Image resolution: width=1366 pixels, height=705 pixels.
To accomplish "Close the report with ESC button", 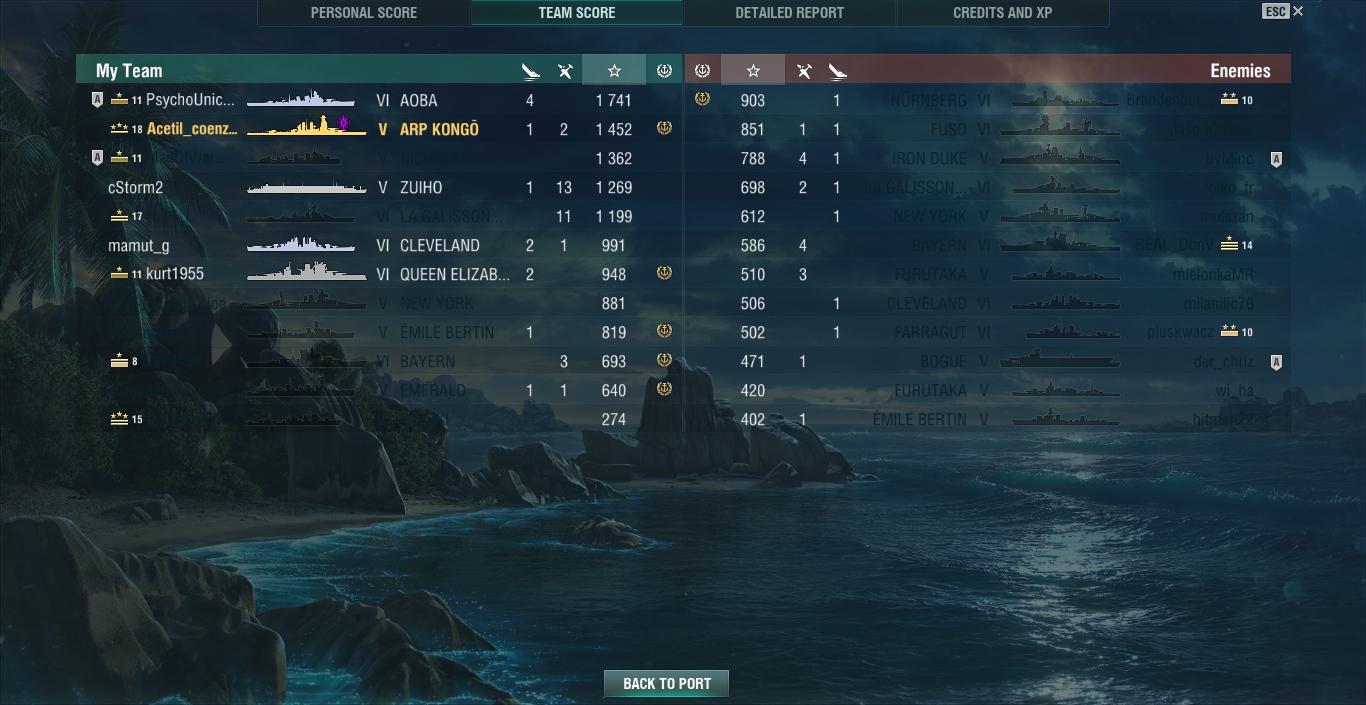I will pos(1283,12).
